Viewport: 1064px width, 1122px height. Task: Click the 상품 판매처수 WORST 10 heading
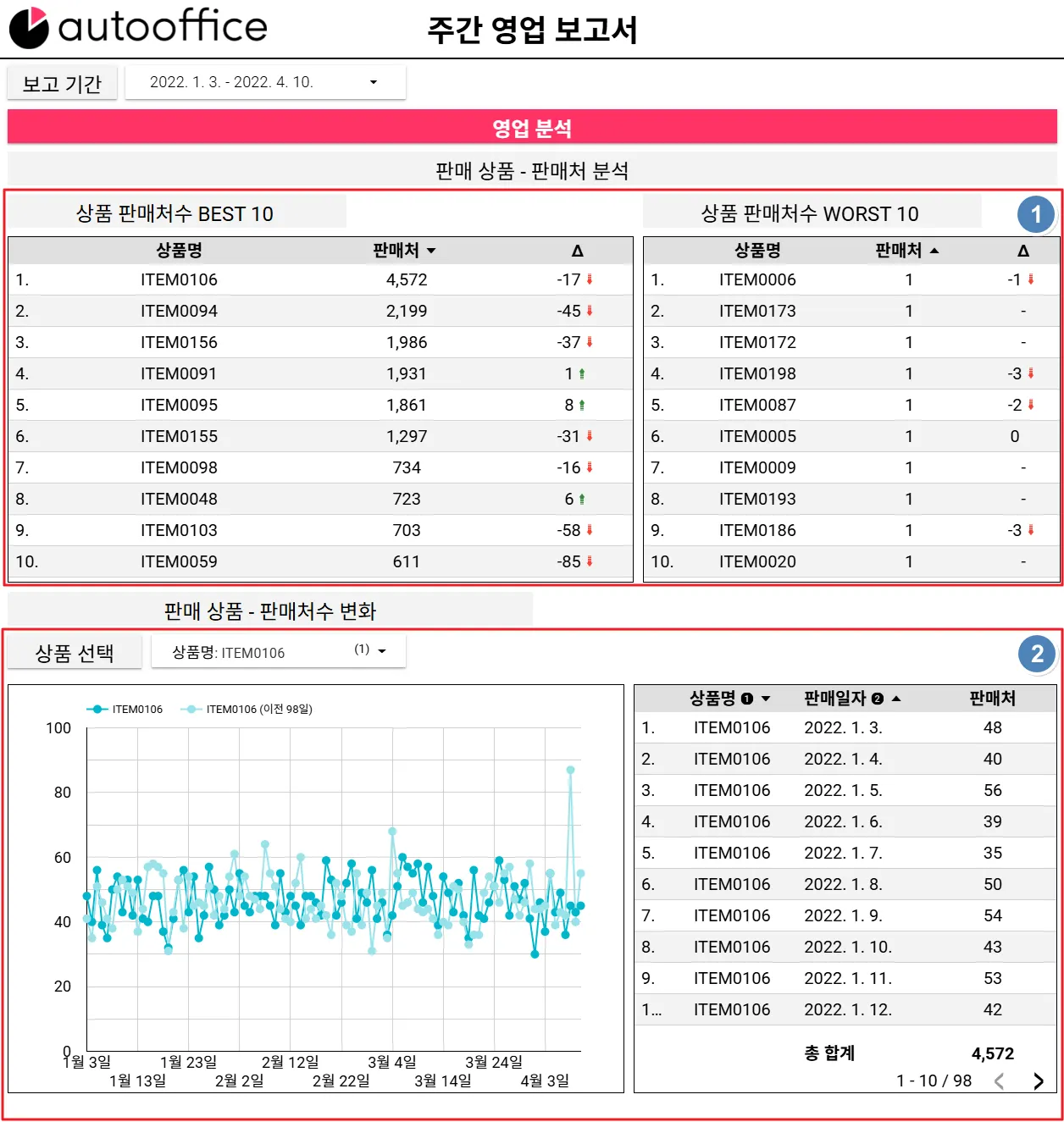pos(810,213)
